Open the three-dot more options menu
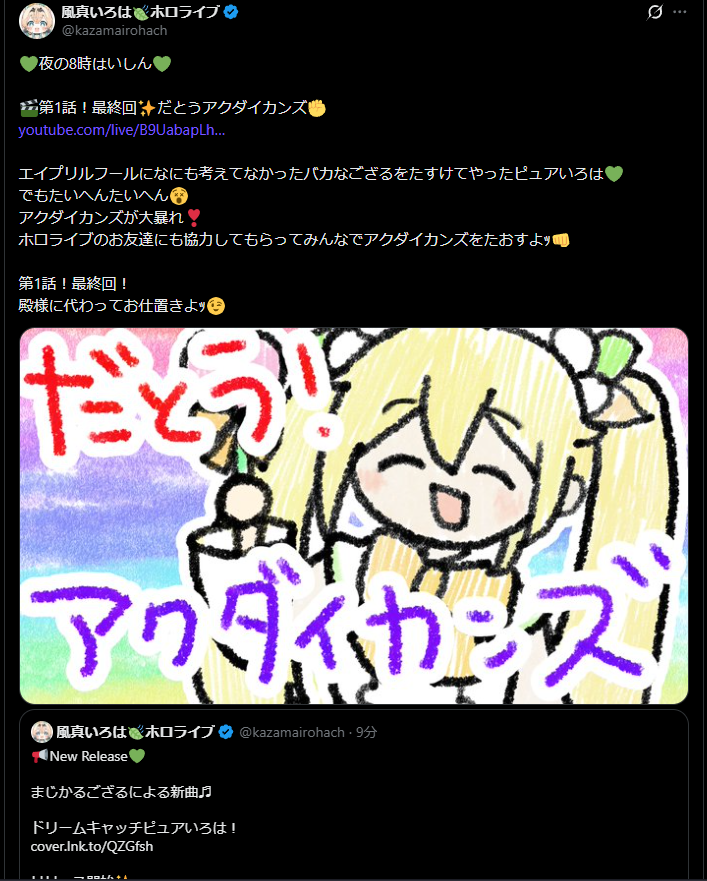Viewport: 707px width, 881px height. tap(679, 12)
